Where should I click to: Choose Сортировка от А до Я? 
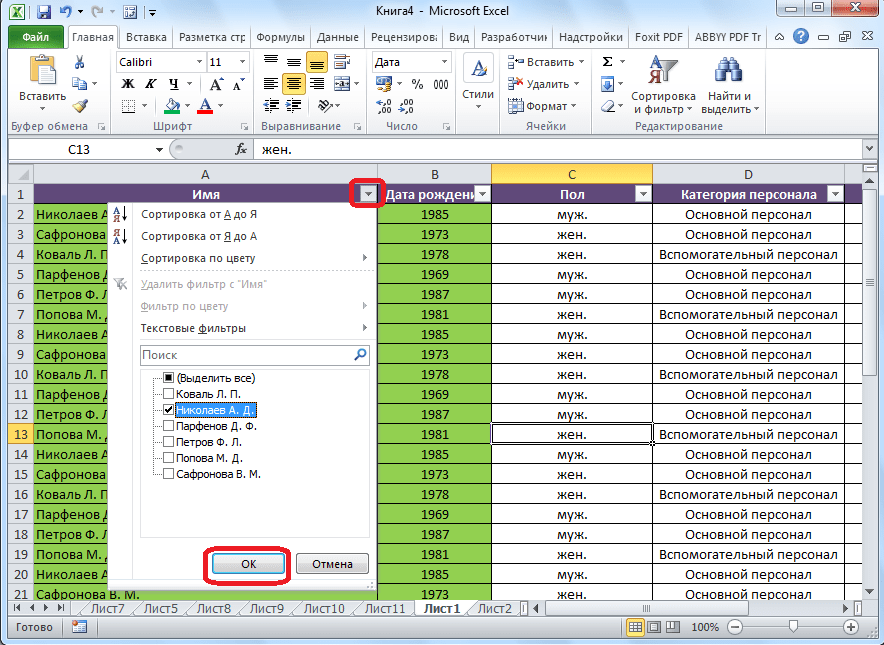coord(198,214)
